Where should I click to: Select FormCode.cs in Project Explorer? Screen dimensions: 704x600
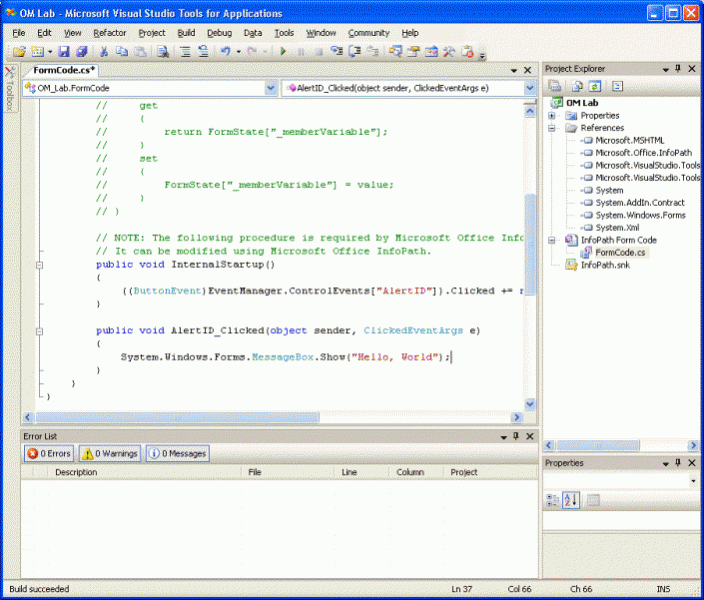pos(620,252)
